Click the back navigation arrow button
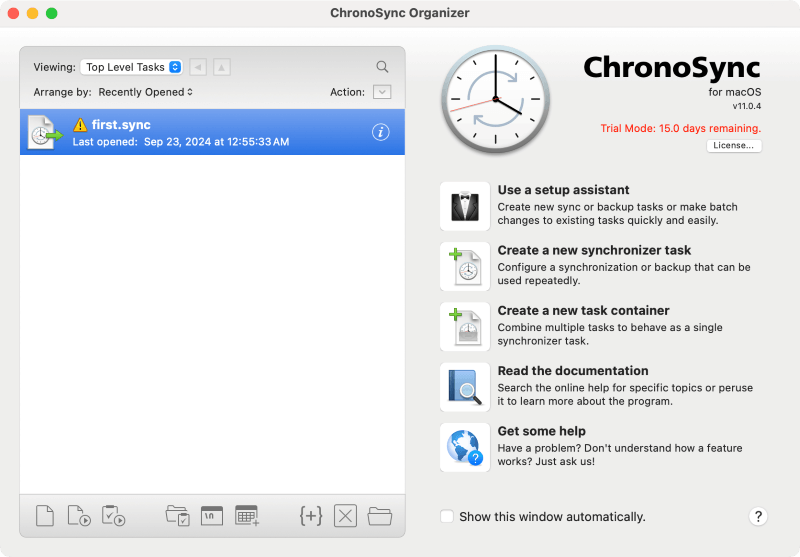This screenshot has height=557, width=800. (x=198, y=67)
